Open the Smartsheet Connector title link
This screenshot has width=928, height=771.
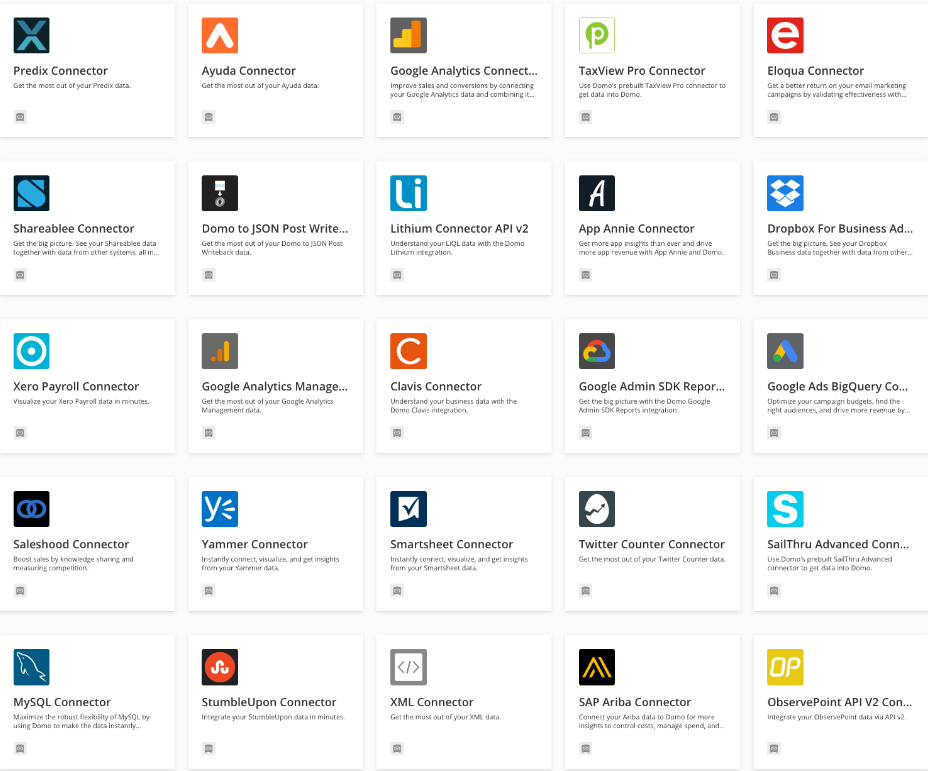tap(451, 545)
